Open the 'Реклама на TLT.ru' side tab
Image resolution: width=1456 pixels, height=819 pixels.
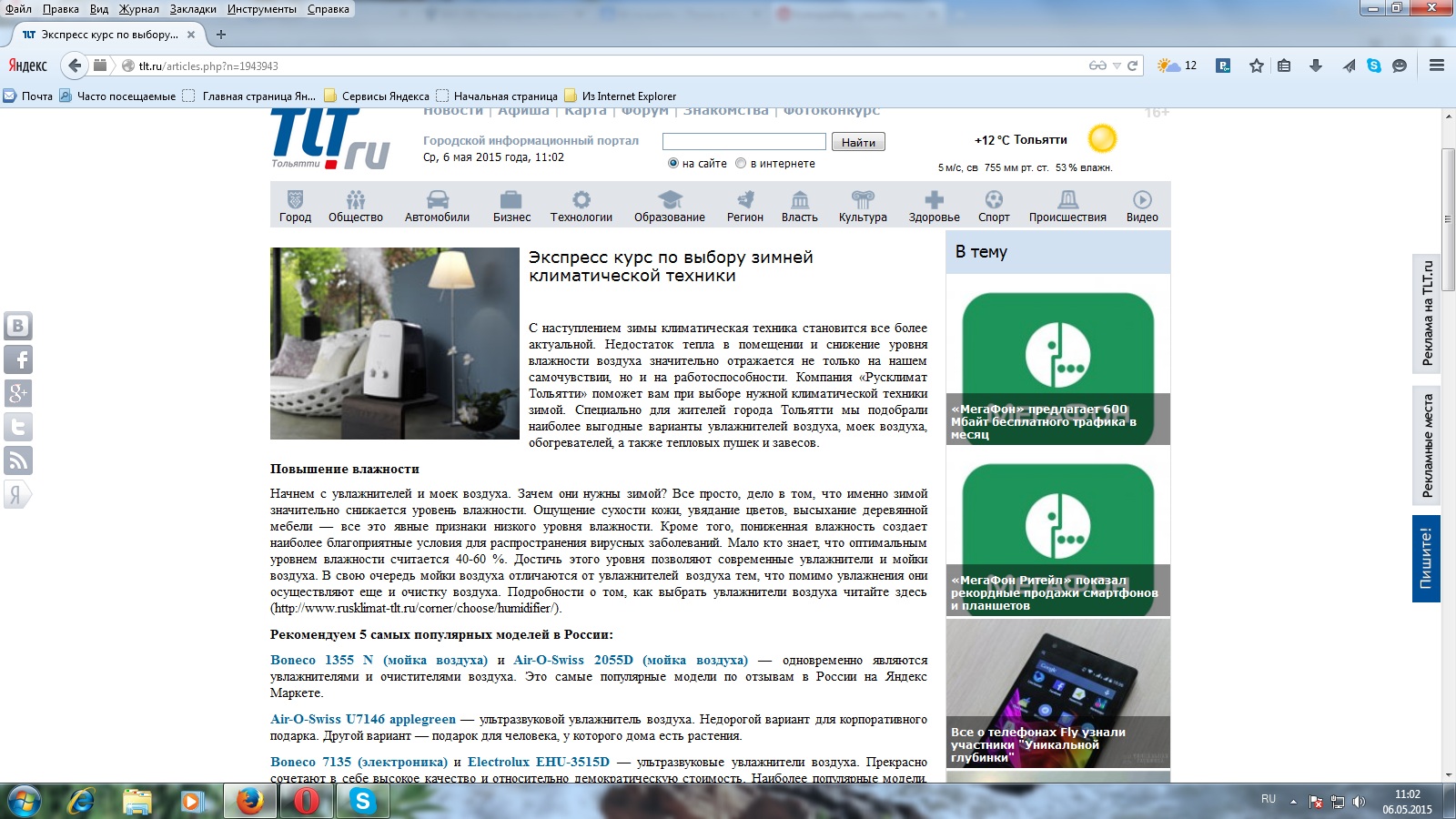click(1426, 313)
